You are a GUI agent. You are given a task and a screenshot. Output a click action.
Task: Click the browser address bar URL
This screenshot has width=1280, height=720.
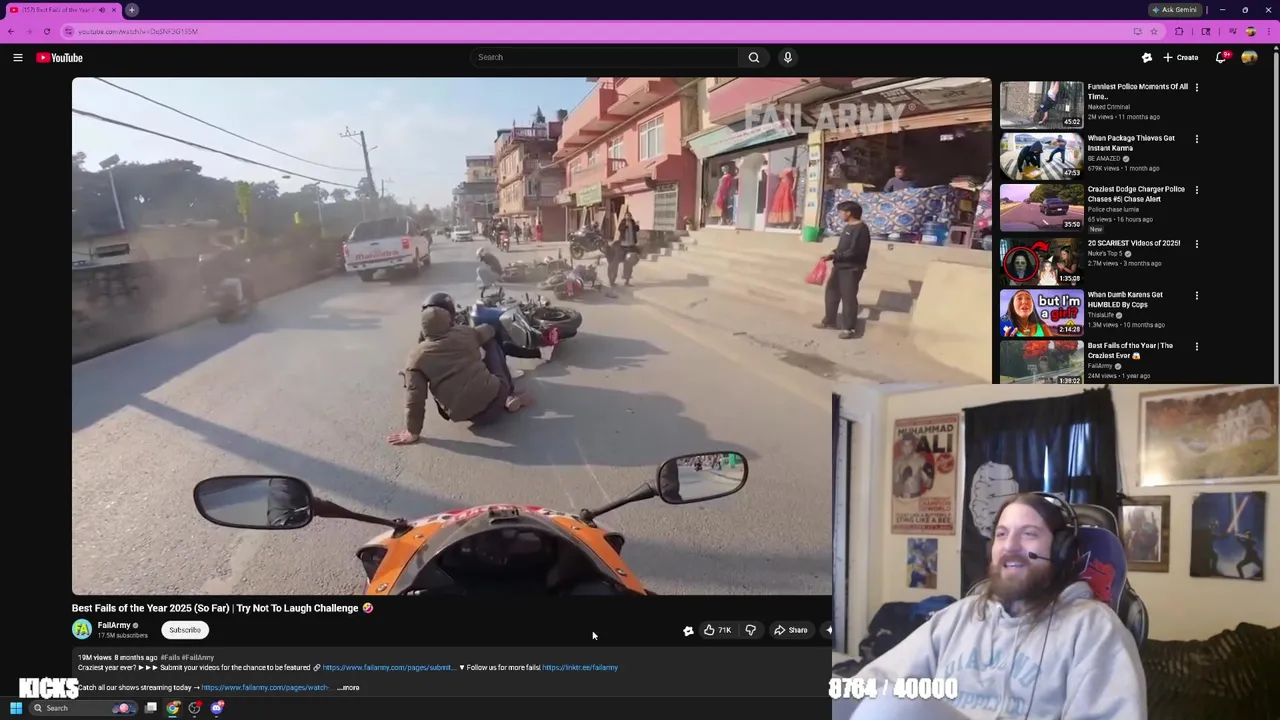pyautogui.click(x=138, y=32)
